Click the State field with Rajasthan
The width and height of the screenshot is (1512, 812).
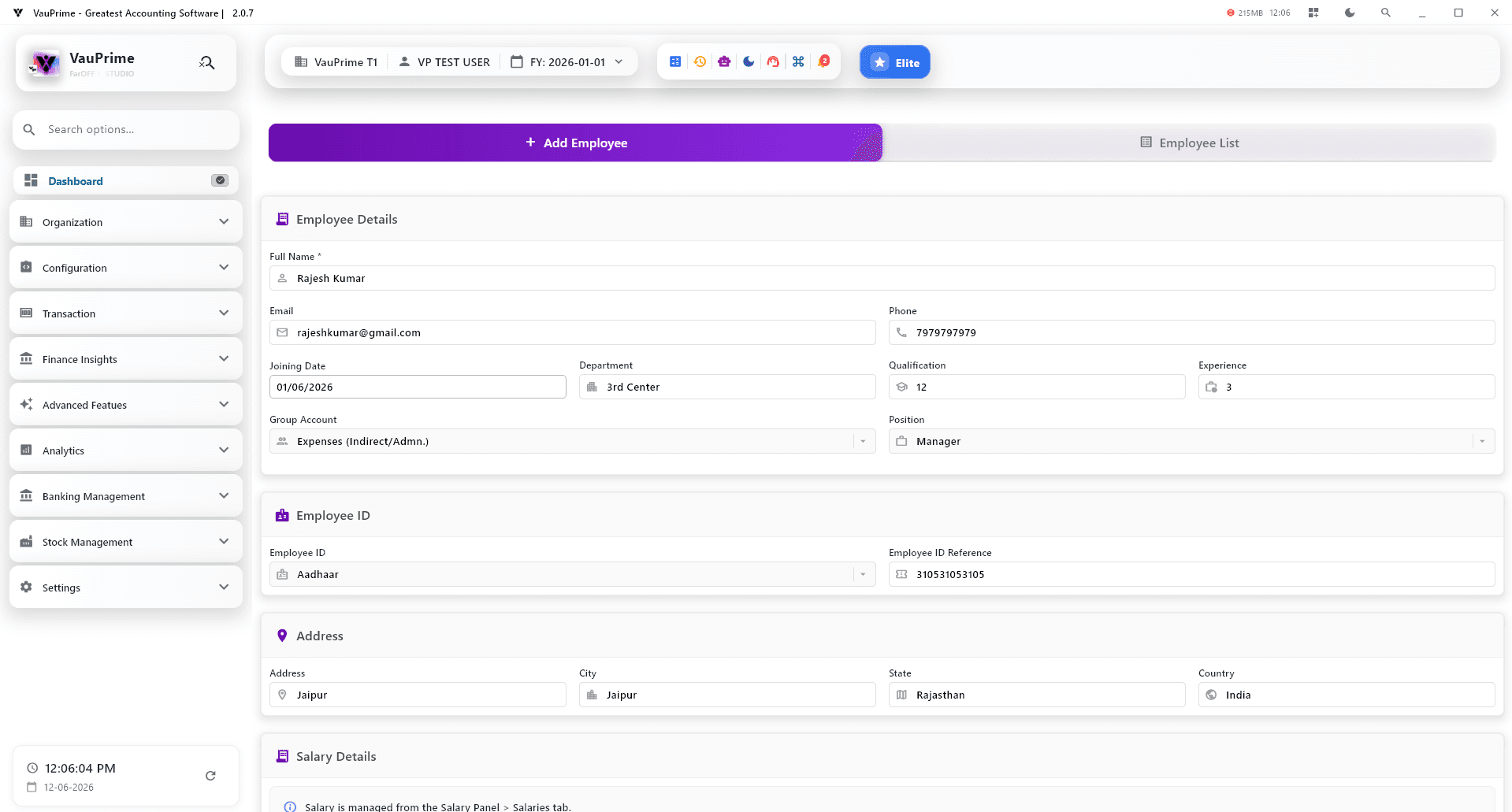[1037, 695]
